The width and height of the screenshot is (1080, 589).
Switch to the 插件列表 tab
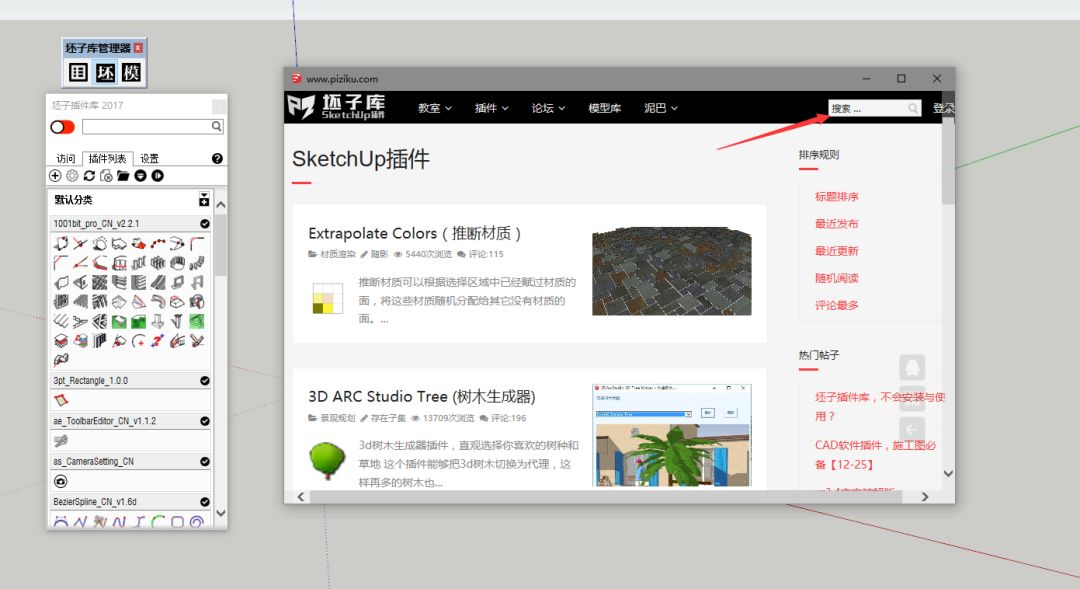click(107, 158)
